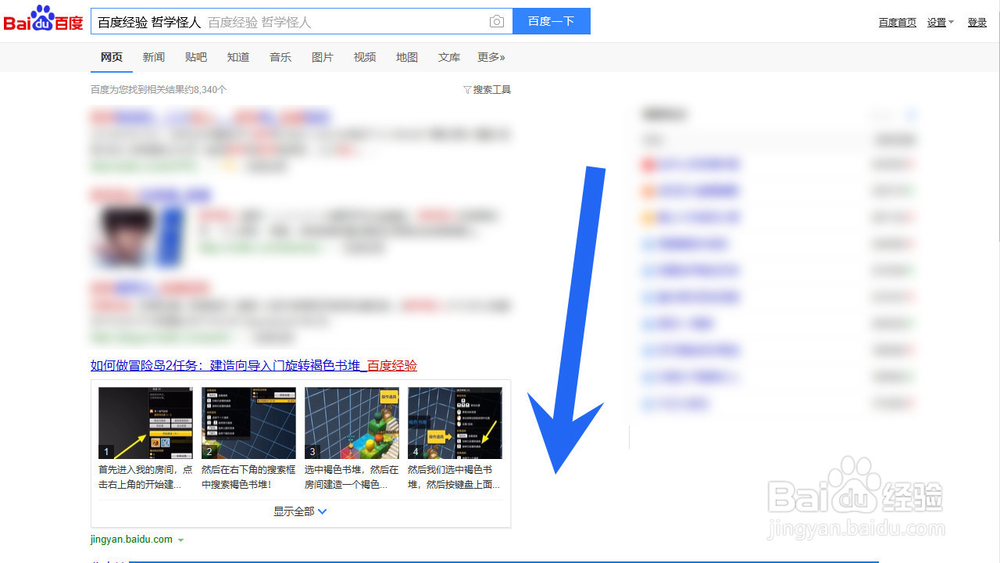This screenshot has width=1000, height=563.
Task: Open the 更多» tab menu
Action: tap(491, 57)
